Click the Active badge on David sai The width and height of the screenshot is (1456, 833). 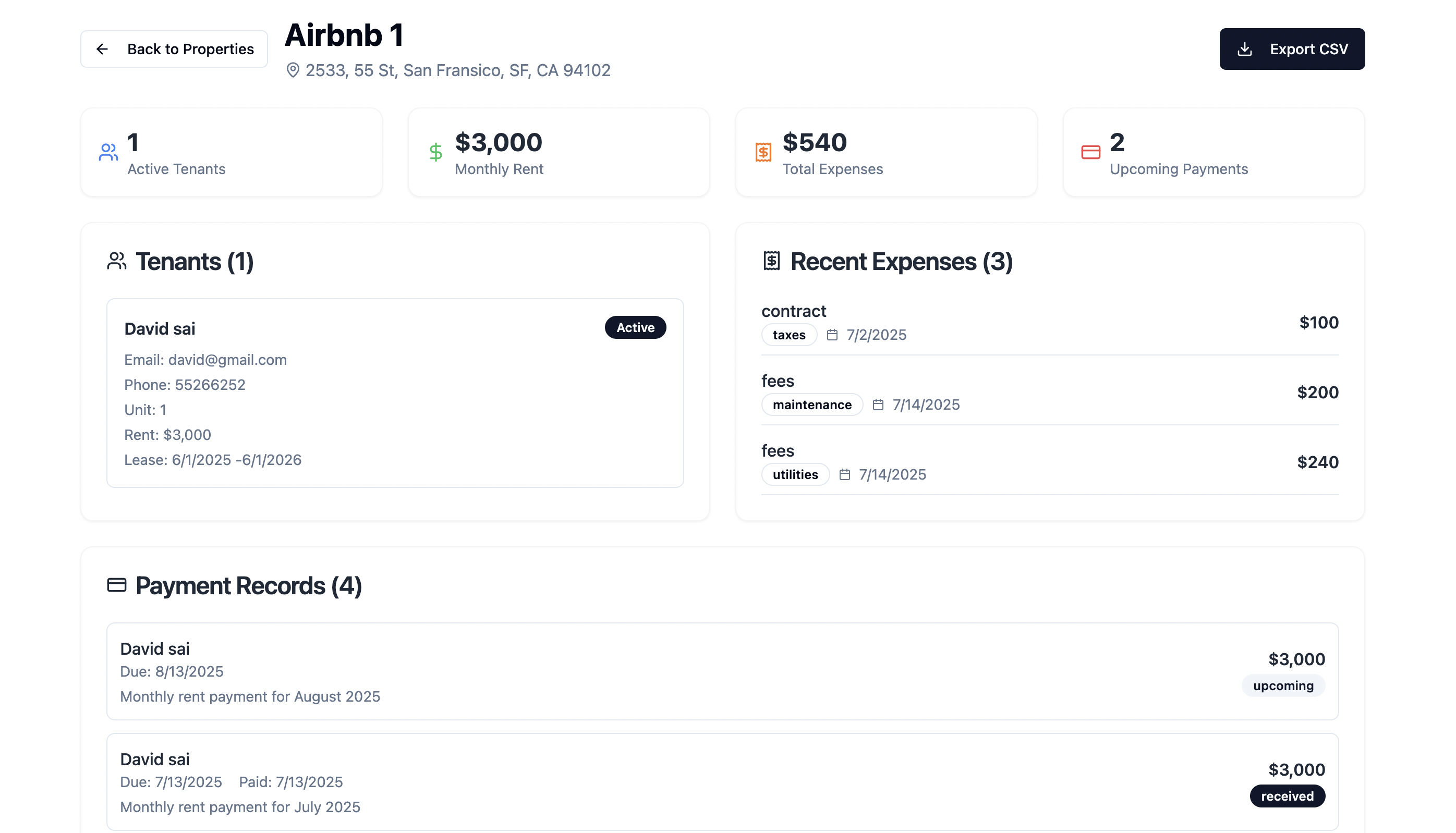tap(635, 328)
